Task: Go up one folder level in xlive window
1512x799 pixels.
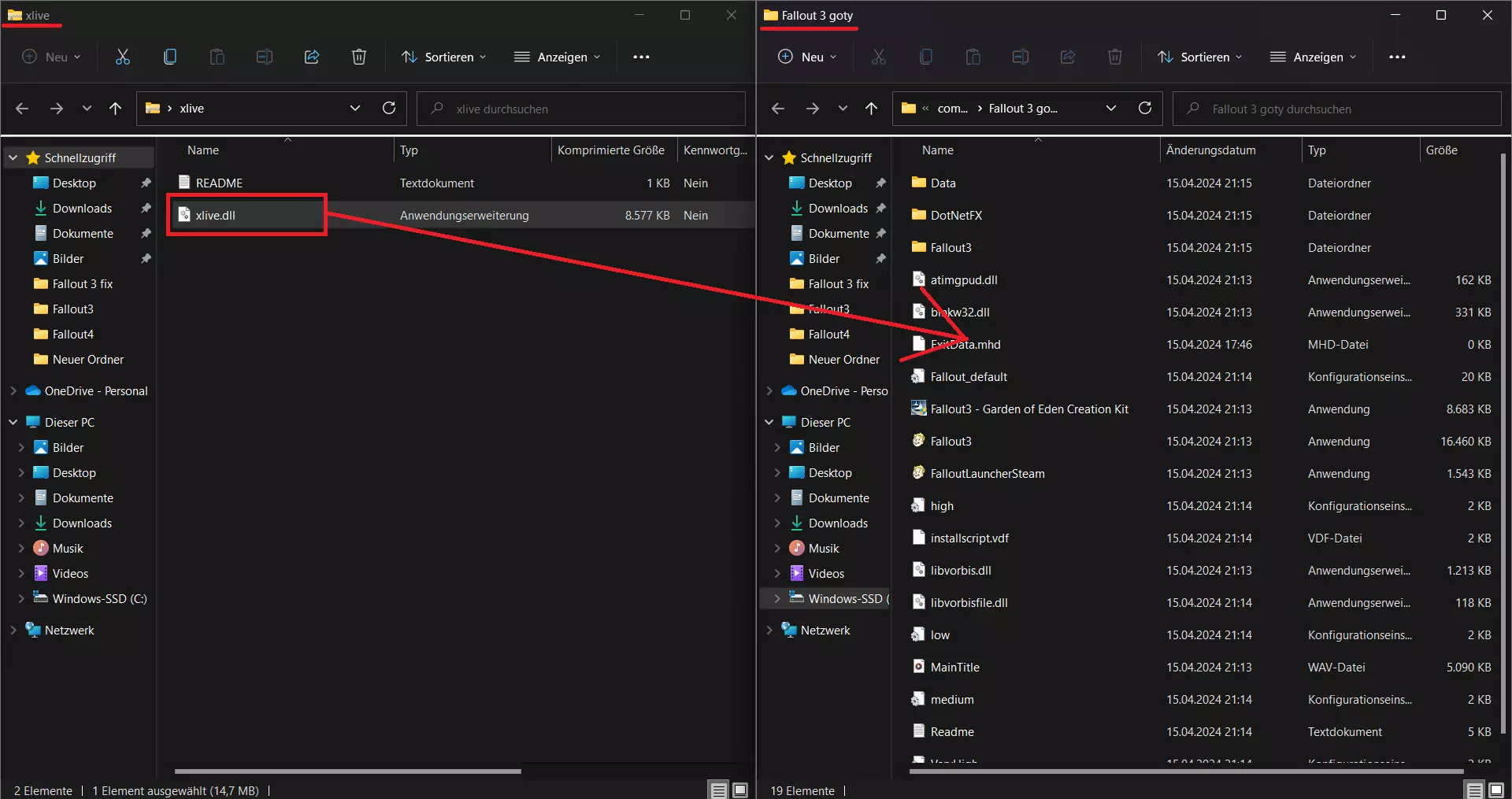Action: pyautogui.click(x=116, y=109)
